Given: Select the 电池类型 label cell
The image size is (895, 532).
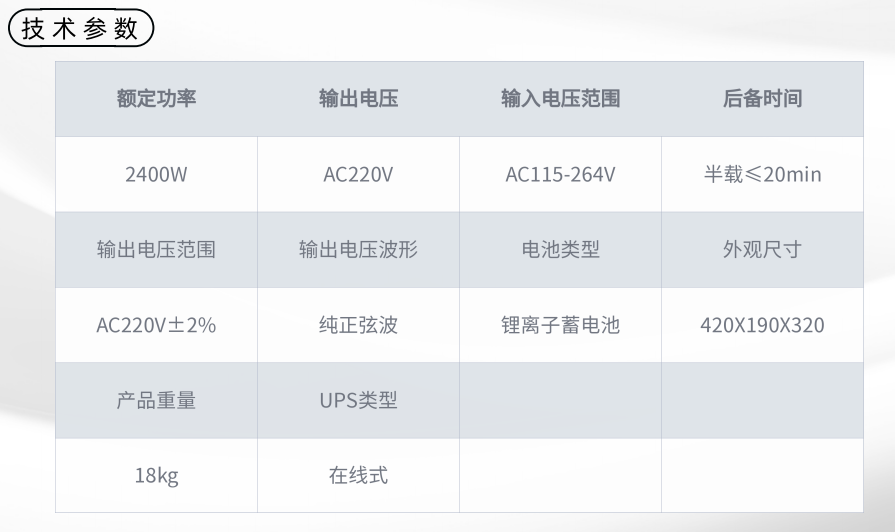Looking at the screenshot, I should (x=561, y=249).
